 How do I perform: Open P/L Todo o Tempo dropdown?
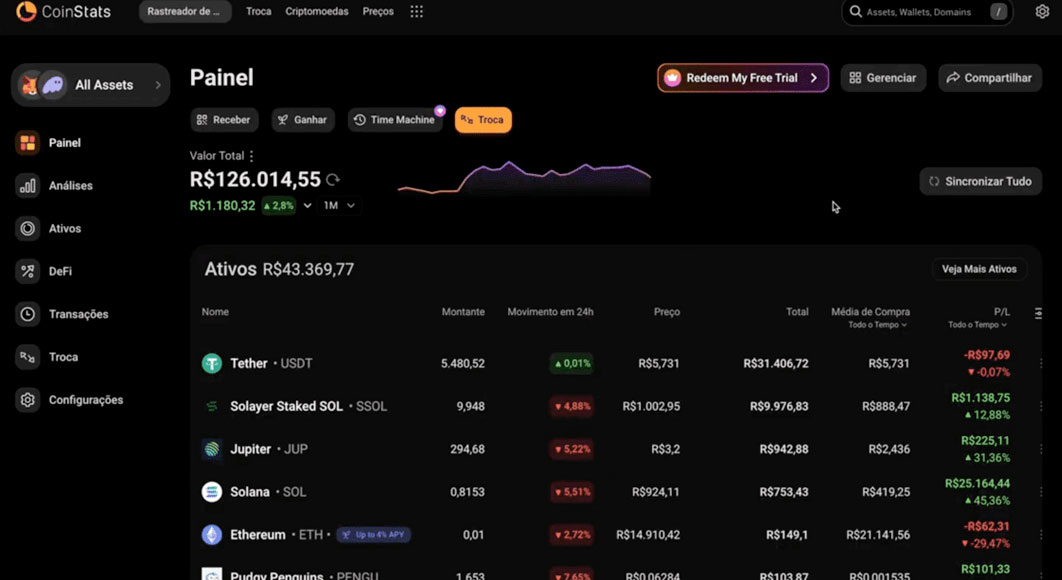coord(977,325)
